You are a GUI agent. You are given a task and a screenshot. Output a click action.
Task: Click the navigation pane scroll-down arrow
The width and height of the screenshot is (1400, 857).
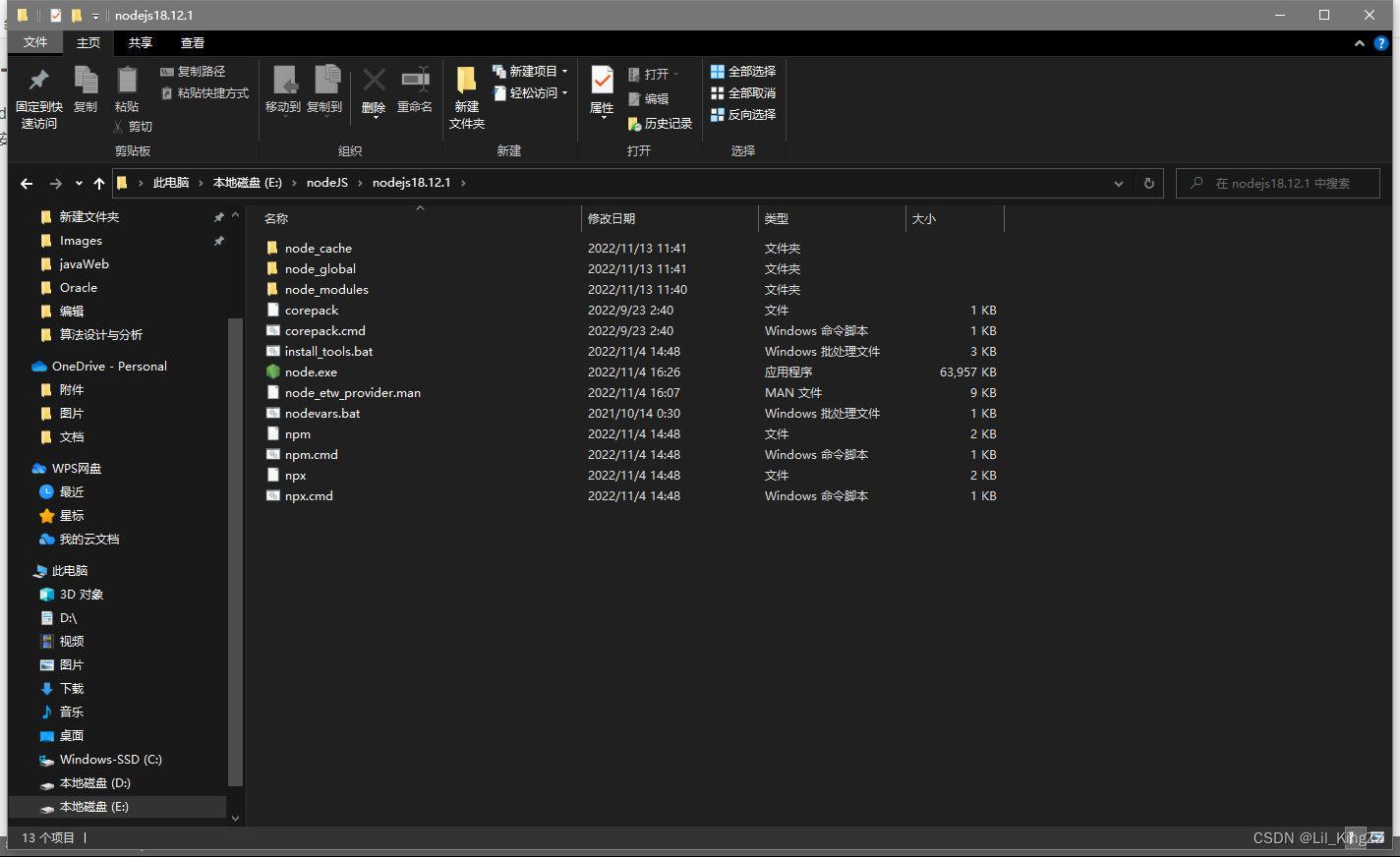(x=235, y=818)
